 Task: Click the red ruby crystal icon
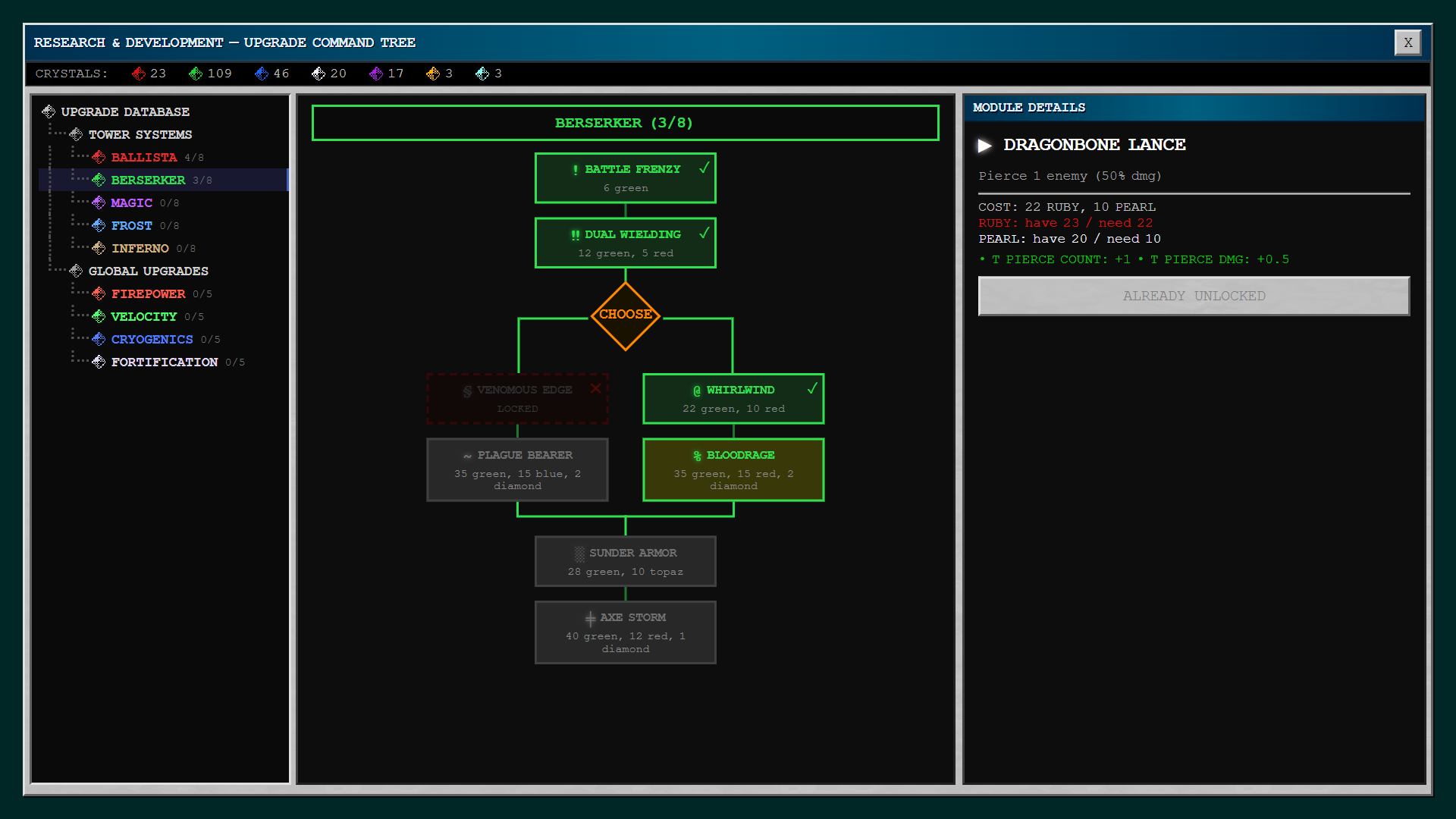coord(138,74)
